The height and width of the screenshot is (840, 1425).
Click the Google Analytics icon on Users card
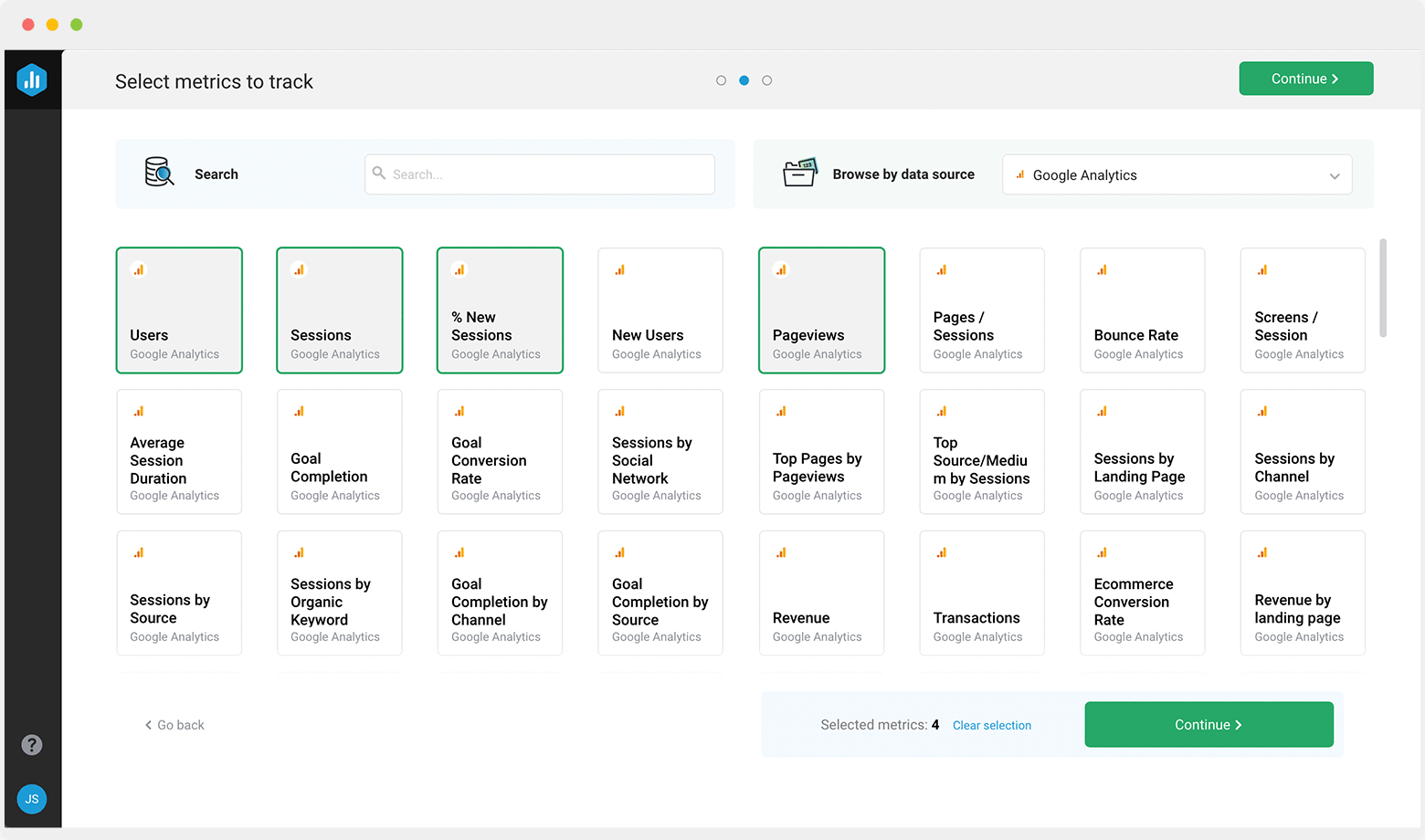tap(139, 269)
